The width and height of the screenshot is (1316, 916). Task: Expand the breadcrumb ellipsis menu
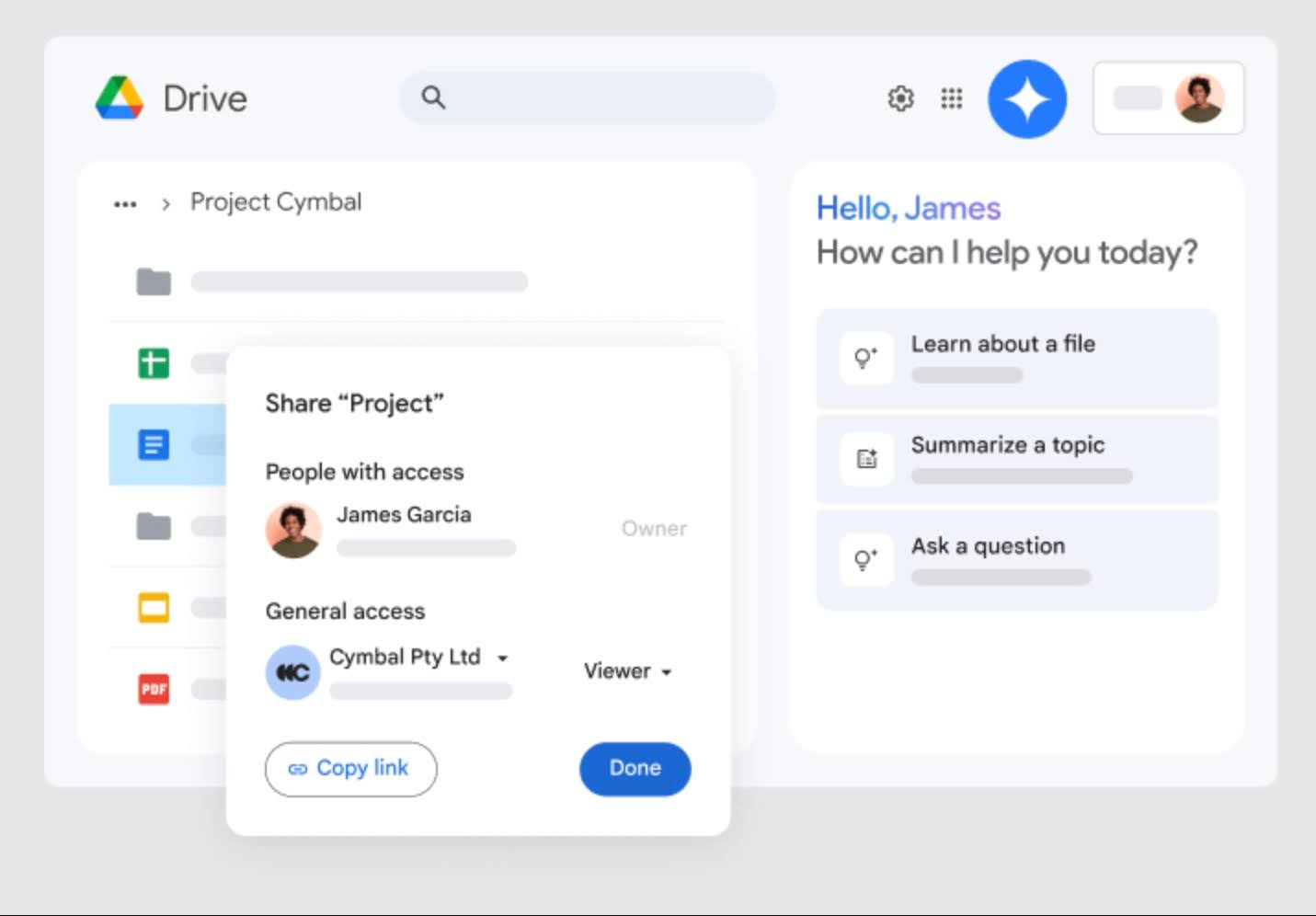[x=124, y=202]
